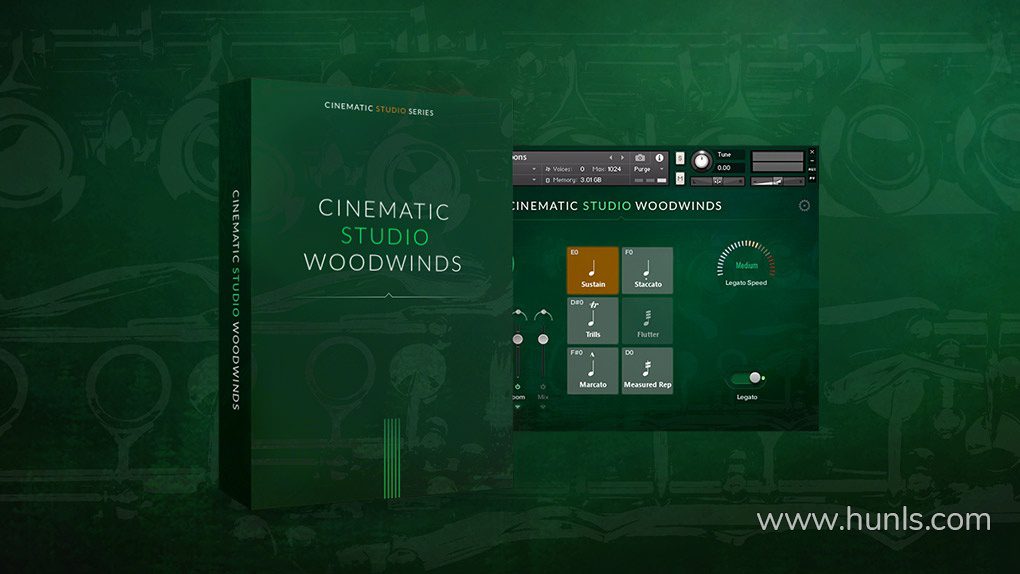
Task: Close the Kontakt instrument with the X
Action: (x=812, y=152)
